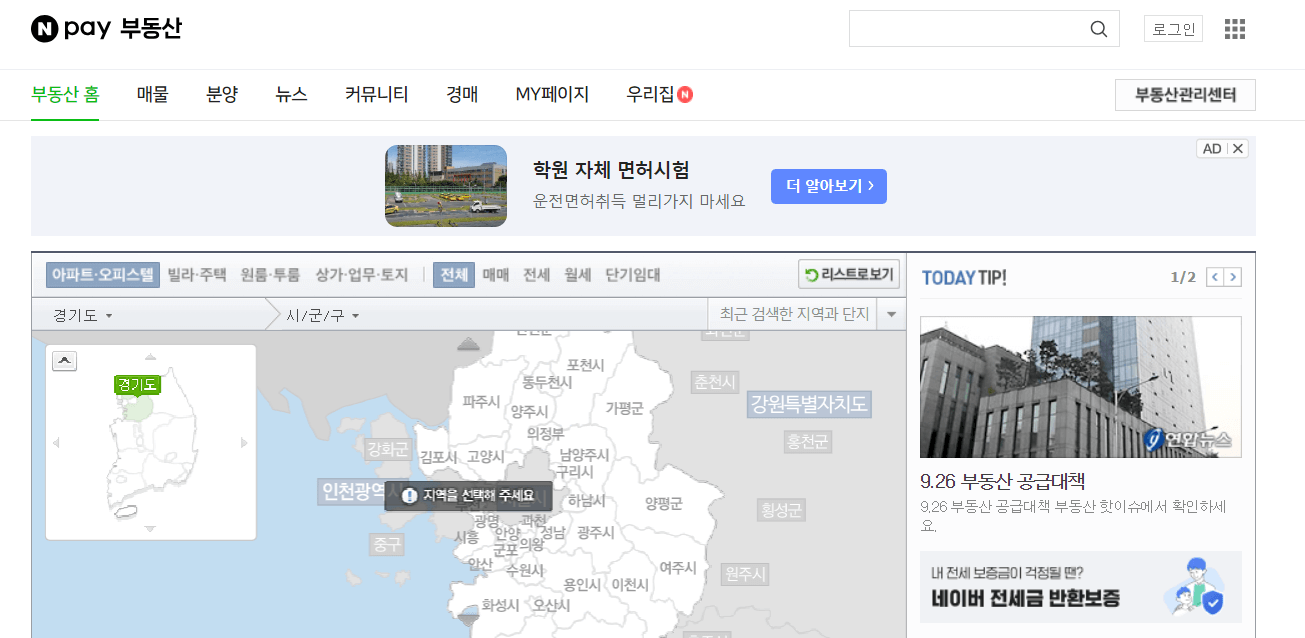
Task: Select the 월세 filter option
Action: point(578,274)
